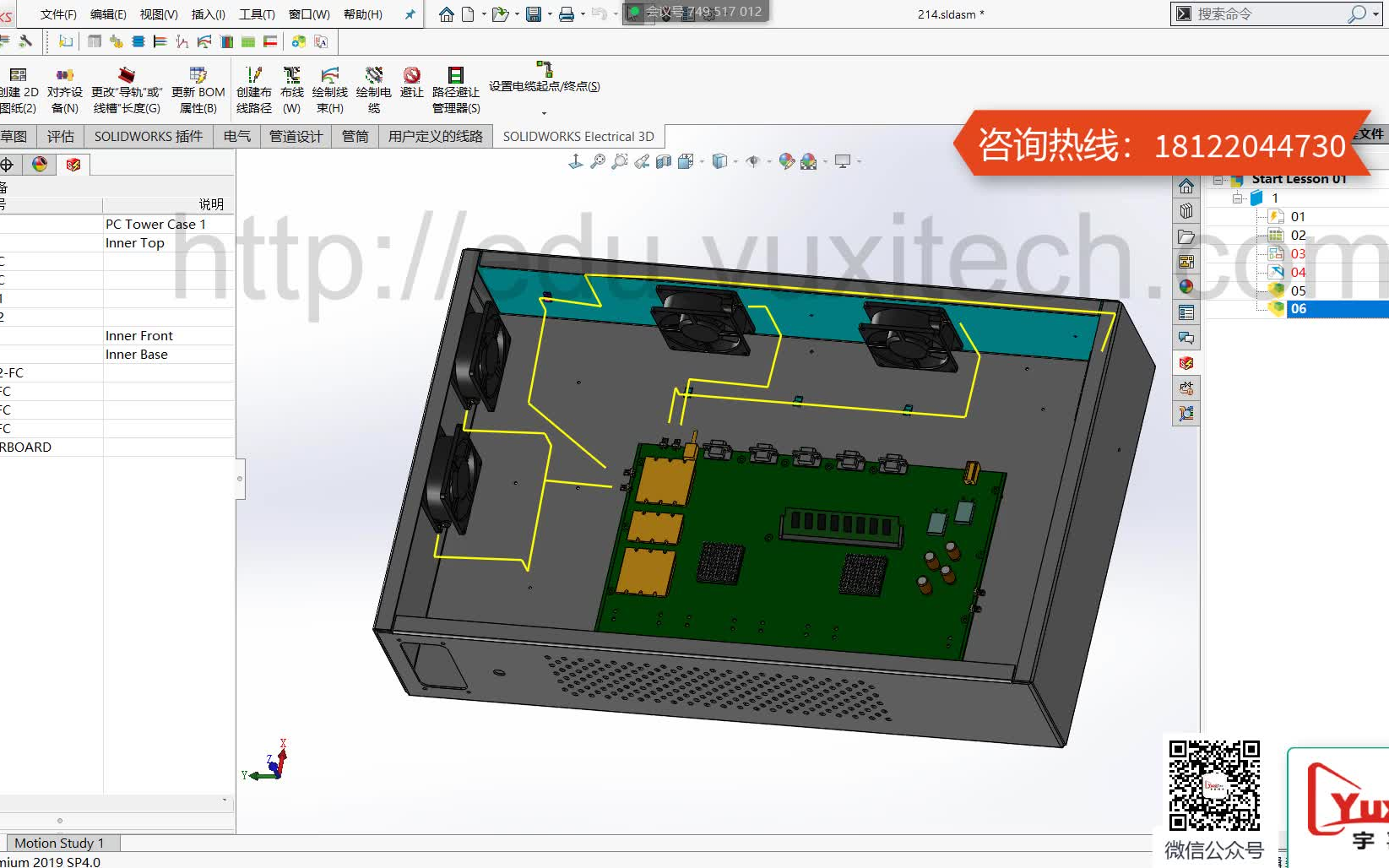Click the Apply Scene icon

coord(809,161)
